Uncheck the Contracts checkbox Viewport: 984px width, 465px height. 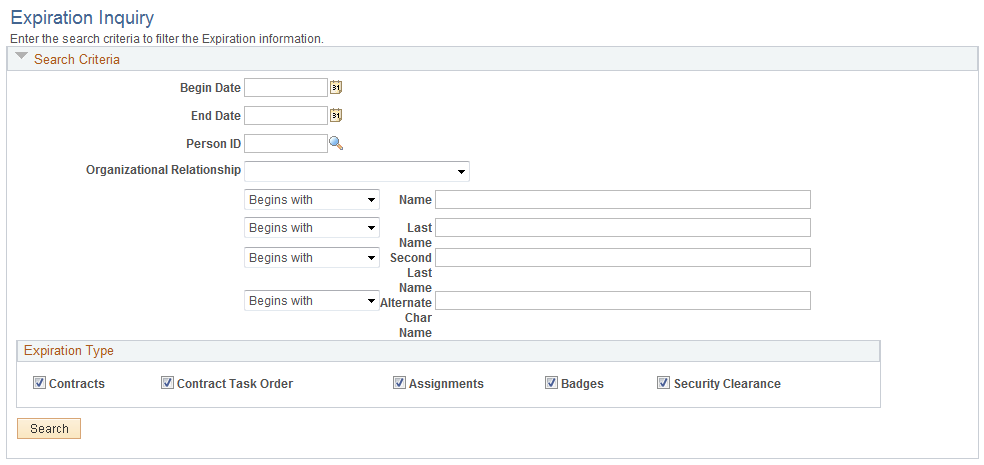pyautogui.click(x=39, y=383)
